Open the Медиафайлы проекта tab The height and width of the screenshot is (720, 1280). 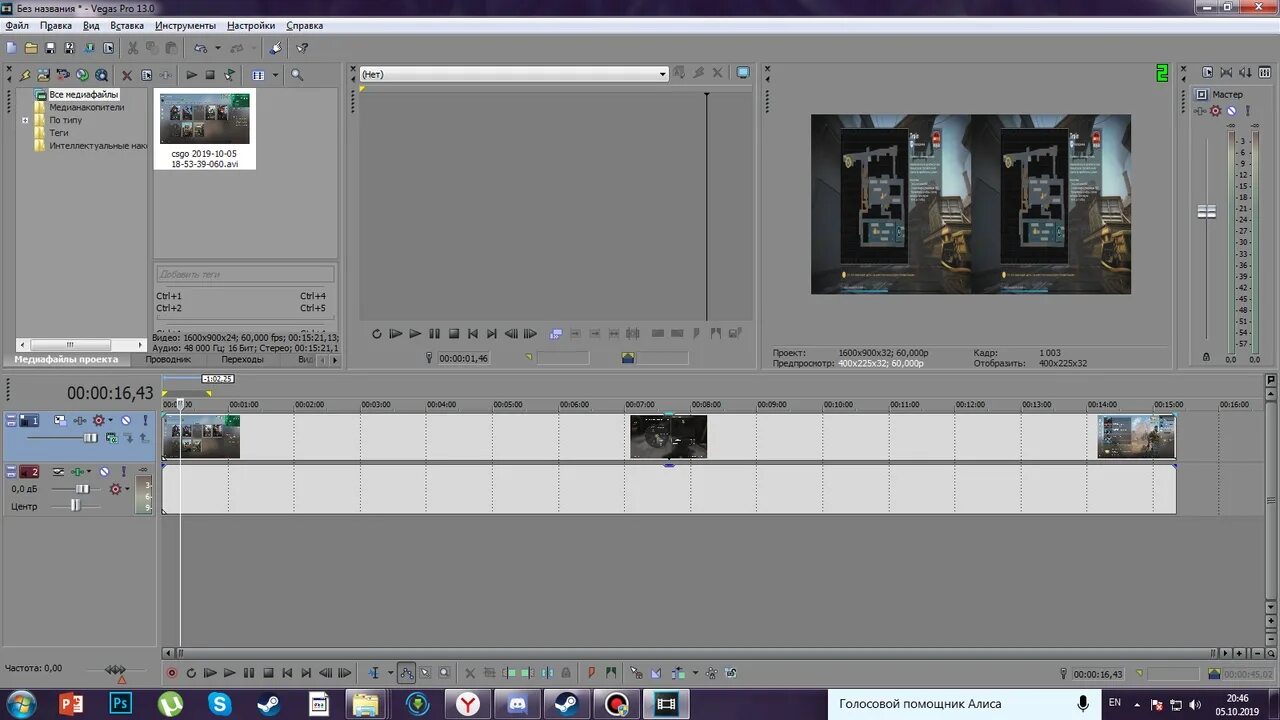click(66, 359)
